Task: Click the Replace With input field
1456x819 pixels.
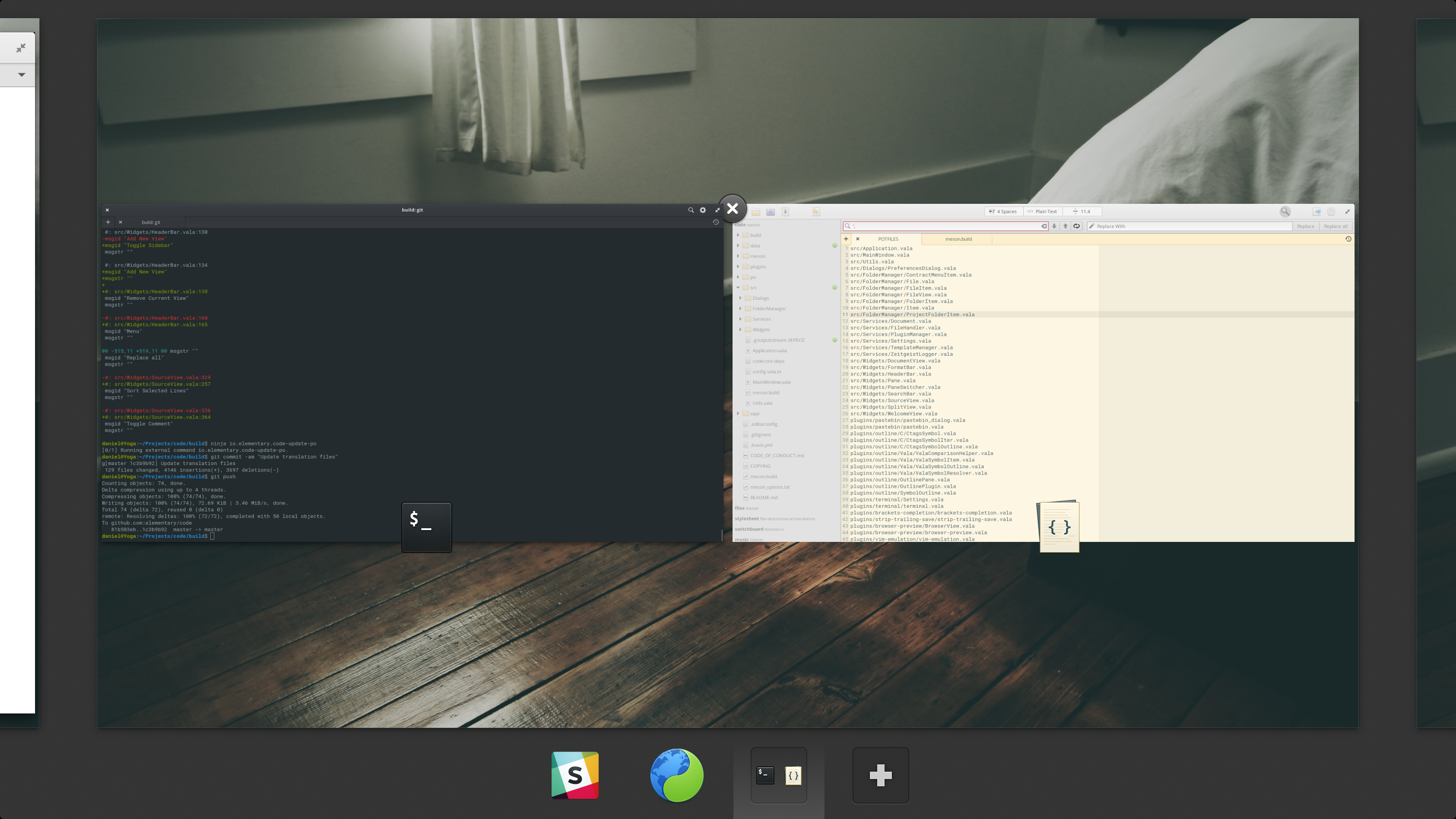Action: (1187, 226)
